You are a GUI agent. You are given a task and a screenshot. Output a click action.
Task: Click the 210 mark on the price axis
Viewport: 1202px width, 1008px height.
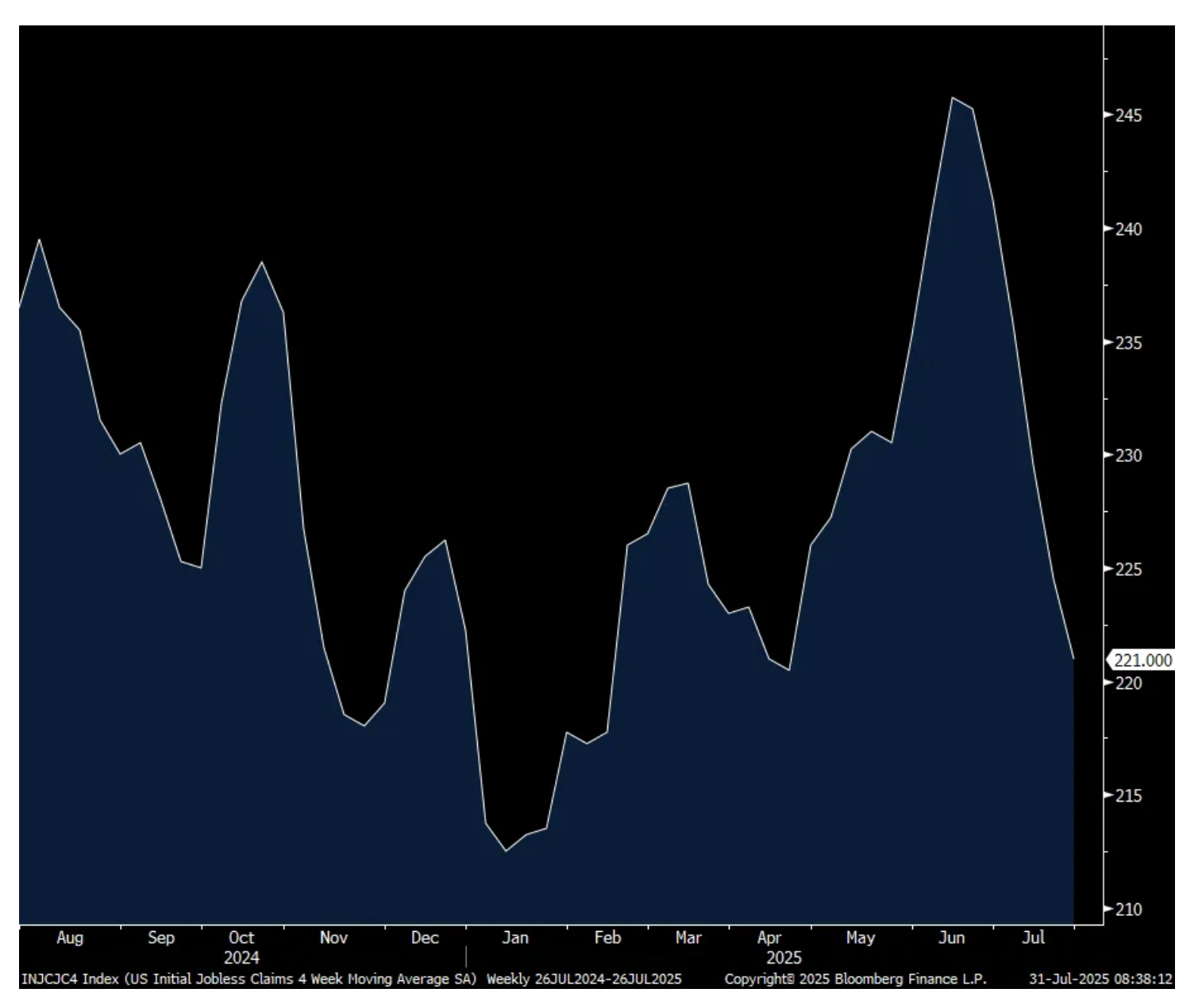point(1128,910)
